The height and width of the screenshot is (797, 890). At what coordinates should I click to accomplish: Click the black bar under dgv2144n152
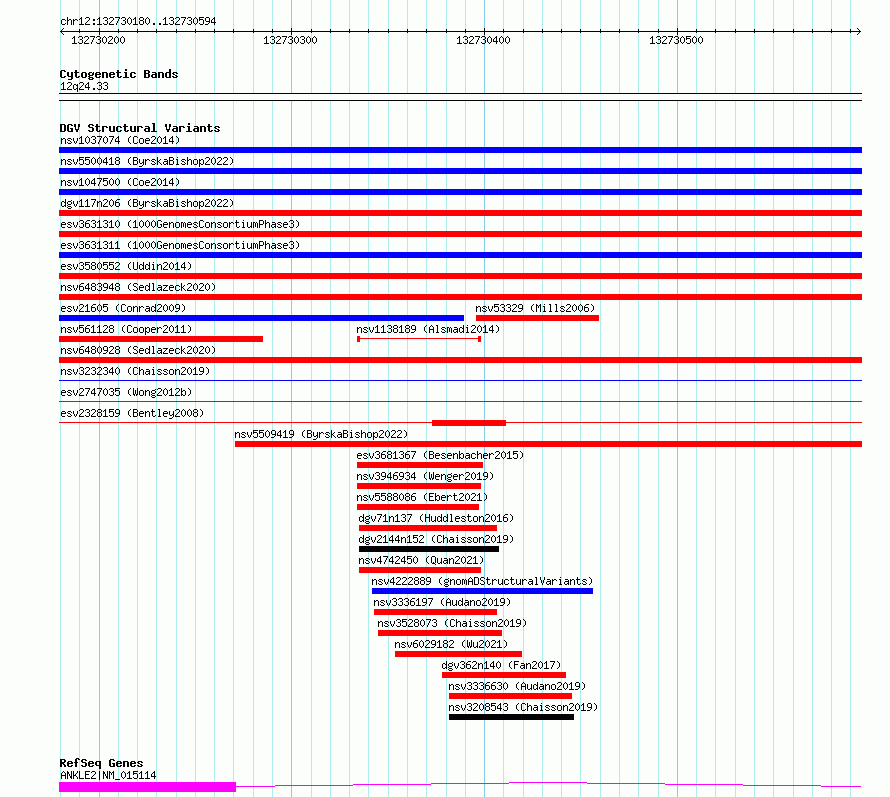click(429, 549)
